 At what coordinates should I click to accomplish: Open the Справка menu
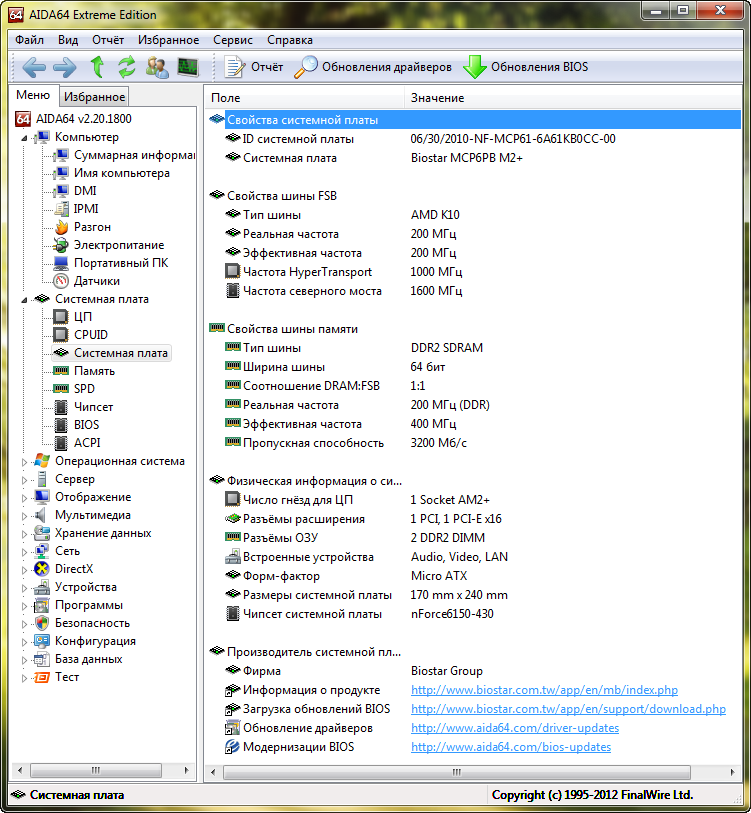(290, 40)
